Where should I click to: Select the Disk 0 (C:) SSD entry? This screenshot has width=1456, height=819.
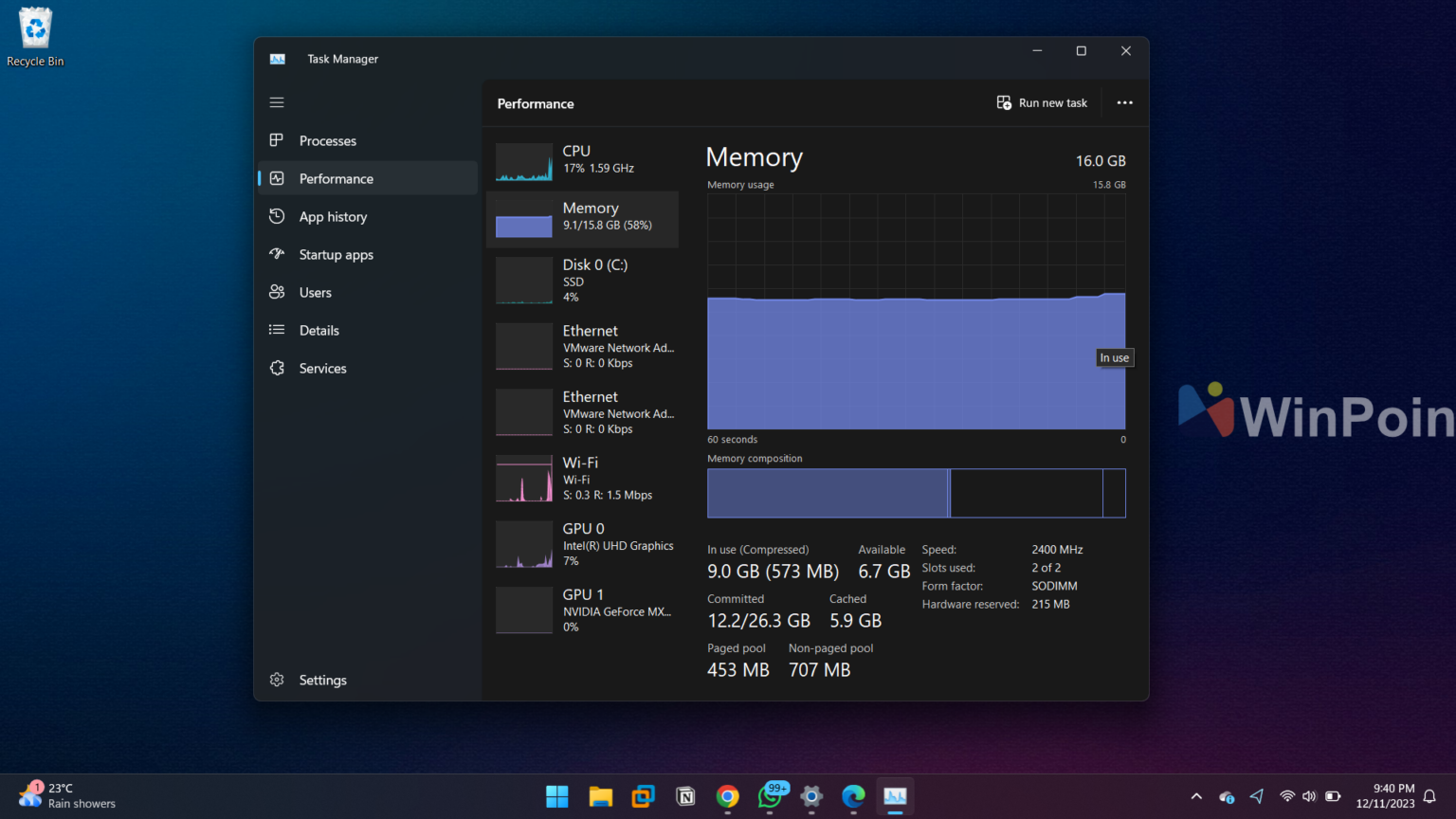[x=582, y=280]
